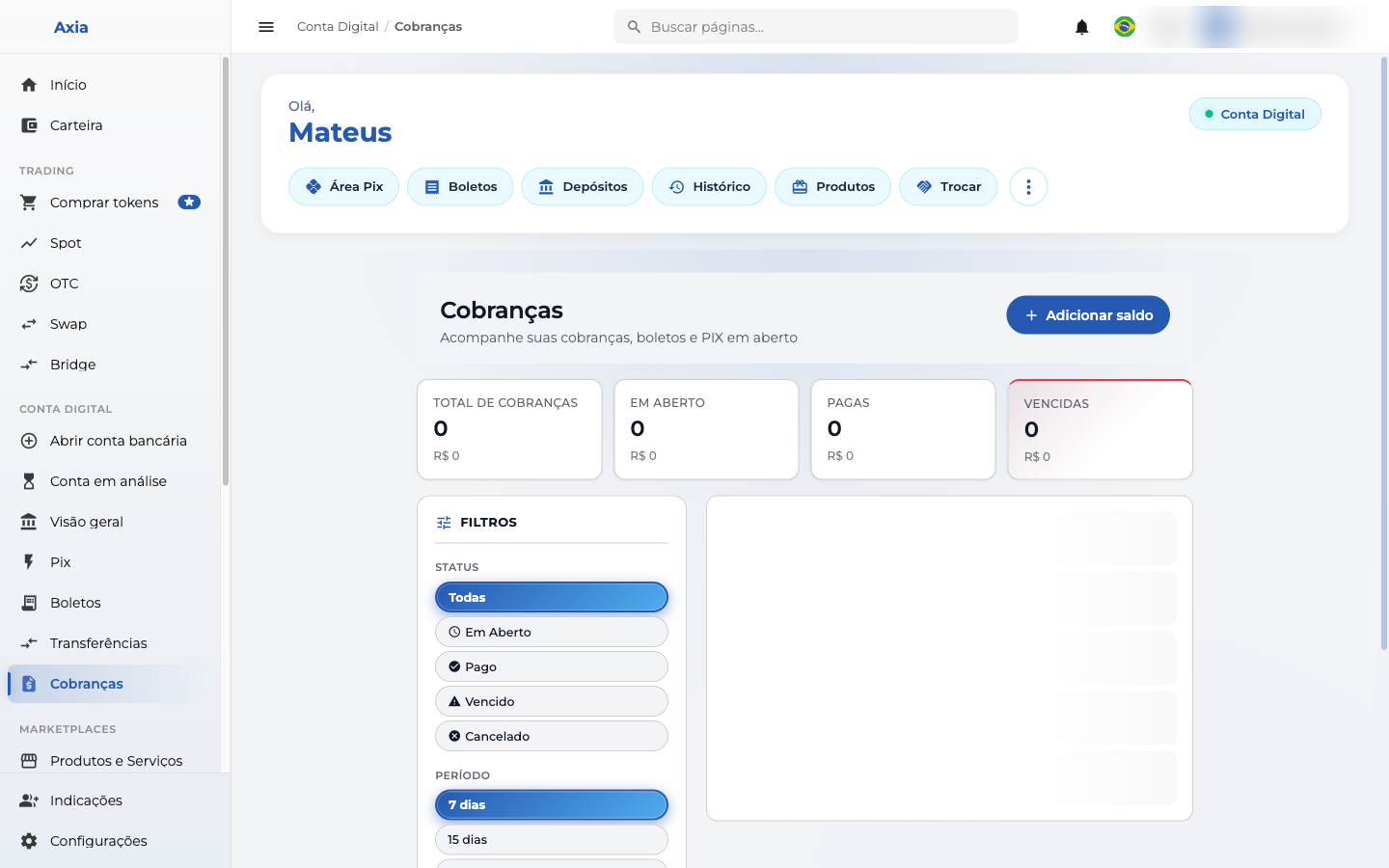This screenshot has height=868, width=1389.
Task: Select the Todas status filter
Action: click(x=552, y=597)
